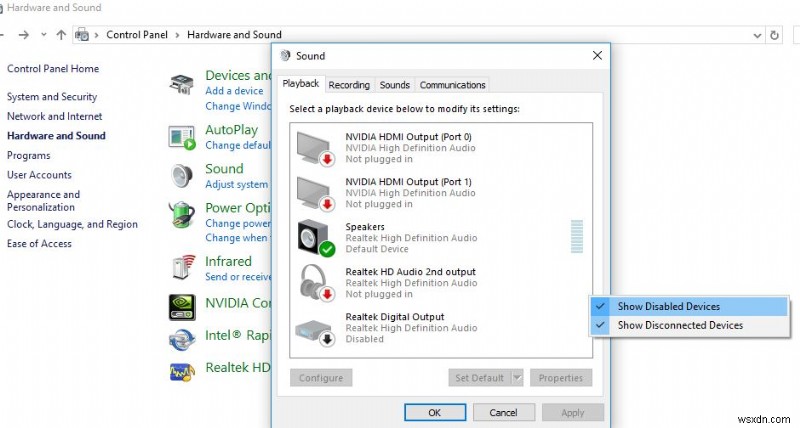
Task: Click the Set Default button
Action: [x=480, y=378]
